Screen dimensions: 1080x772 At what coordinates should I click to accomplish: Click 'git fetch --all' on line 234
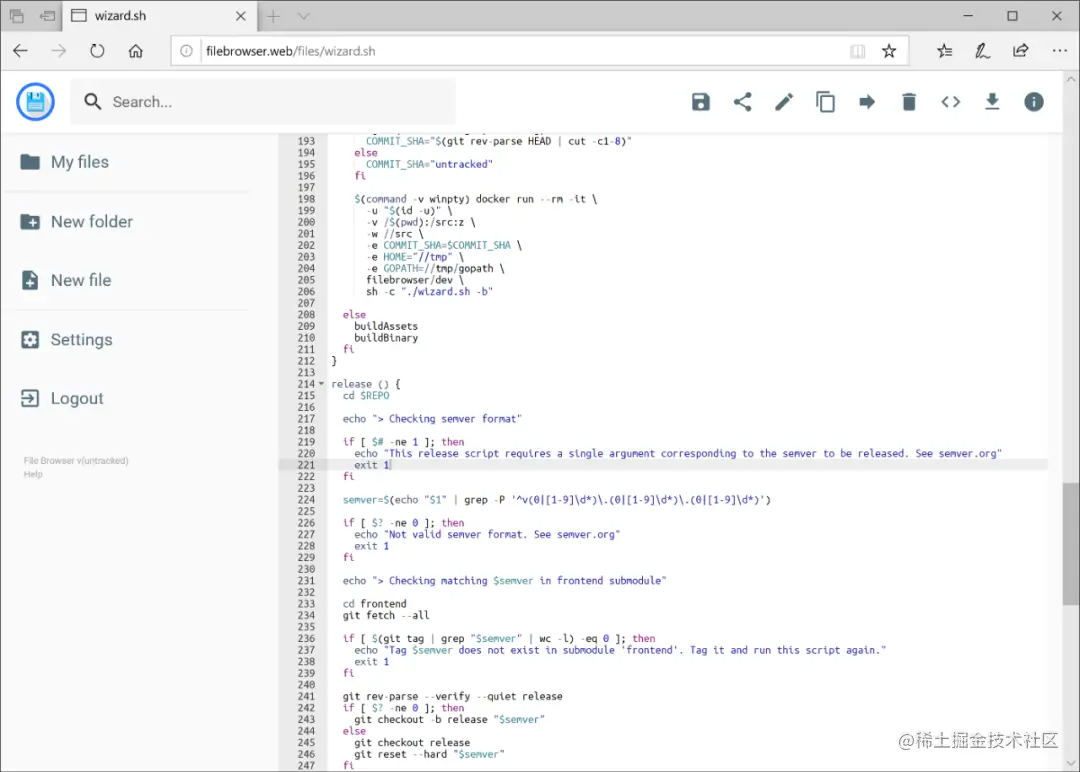[386, 616]
